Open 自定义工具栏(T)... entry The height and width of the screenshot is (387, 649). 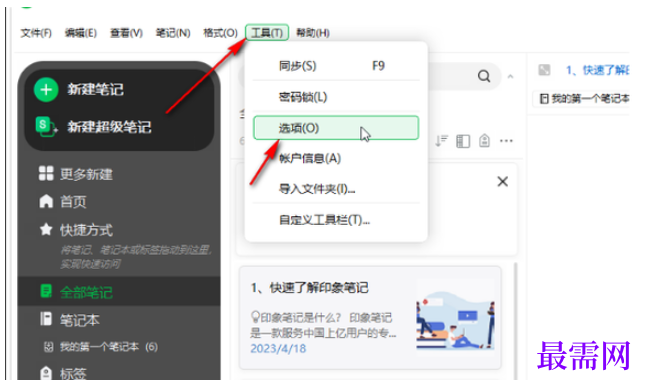[x=336, y=220]
